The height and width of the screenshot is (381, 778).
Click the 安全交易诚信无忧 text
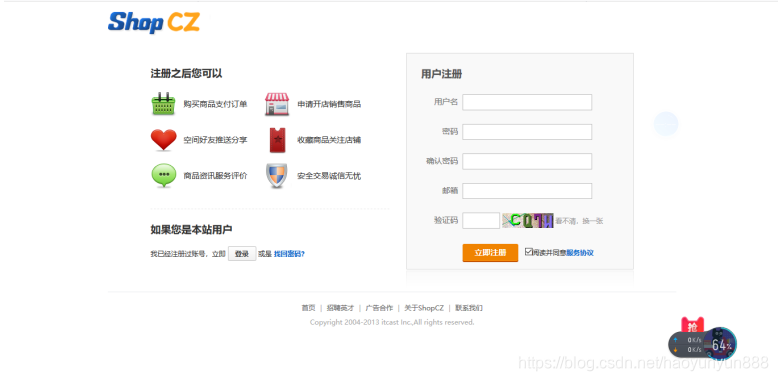tap(329, 176)
